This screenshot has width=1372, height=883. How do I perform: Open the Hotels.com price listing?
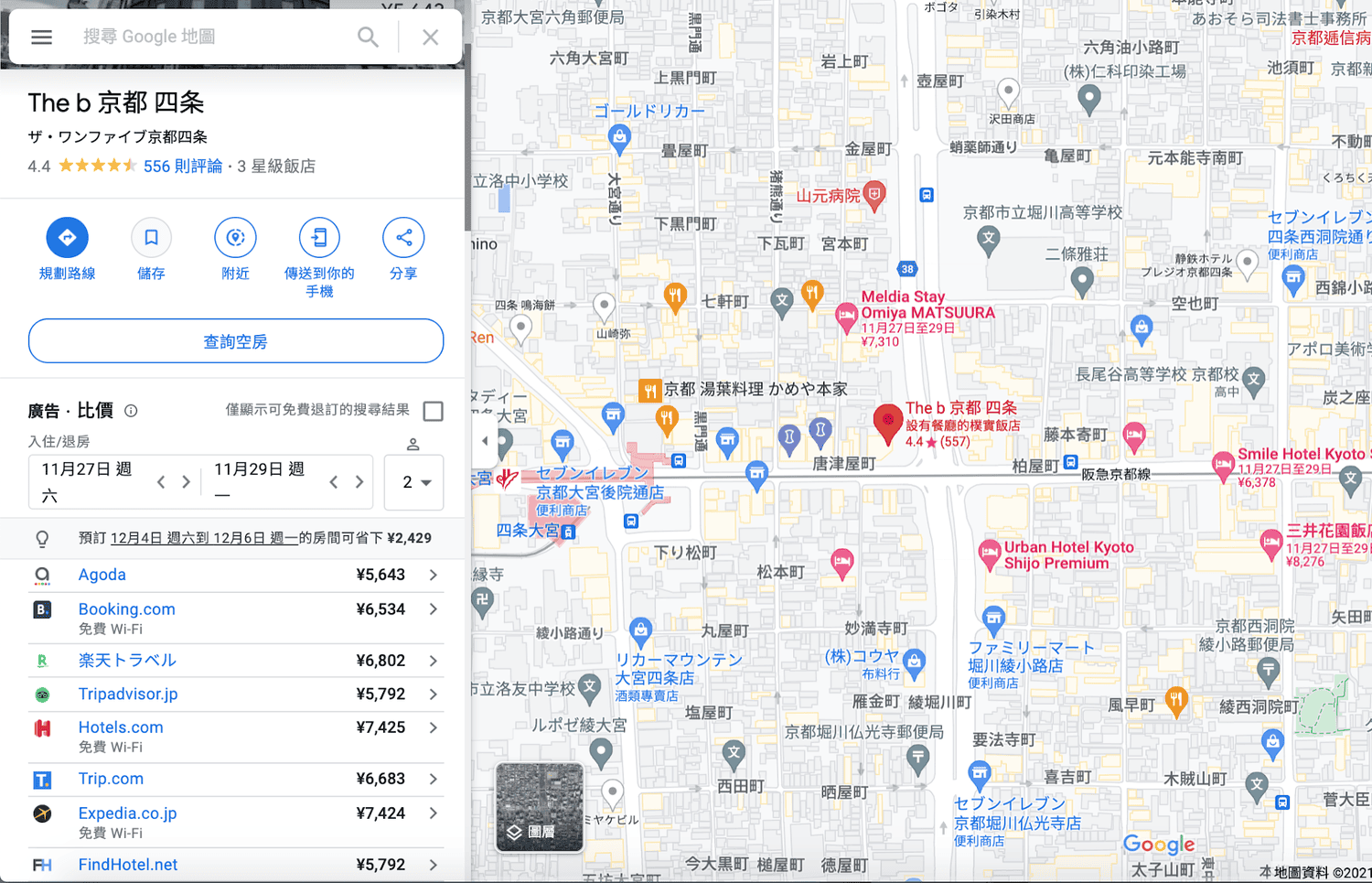click(x=236, y=737)
